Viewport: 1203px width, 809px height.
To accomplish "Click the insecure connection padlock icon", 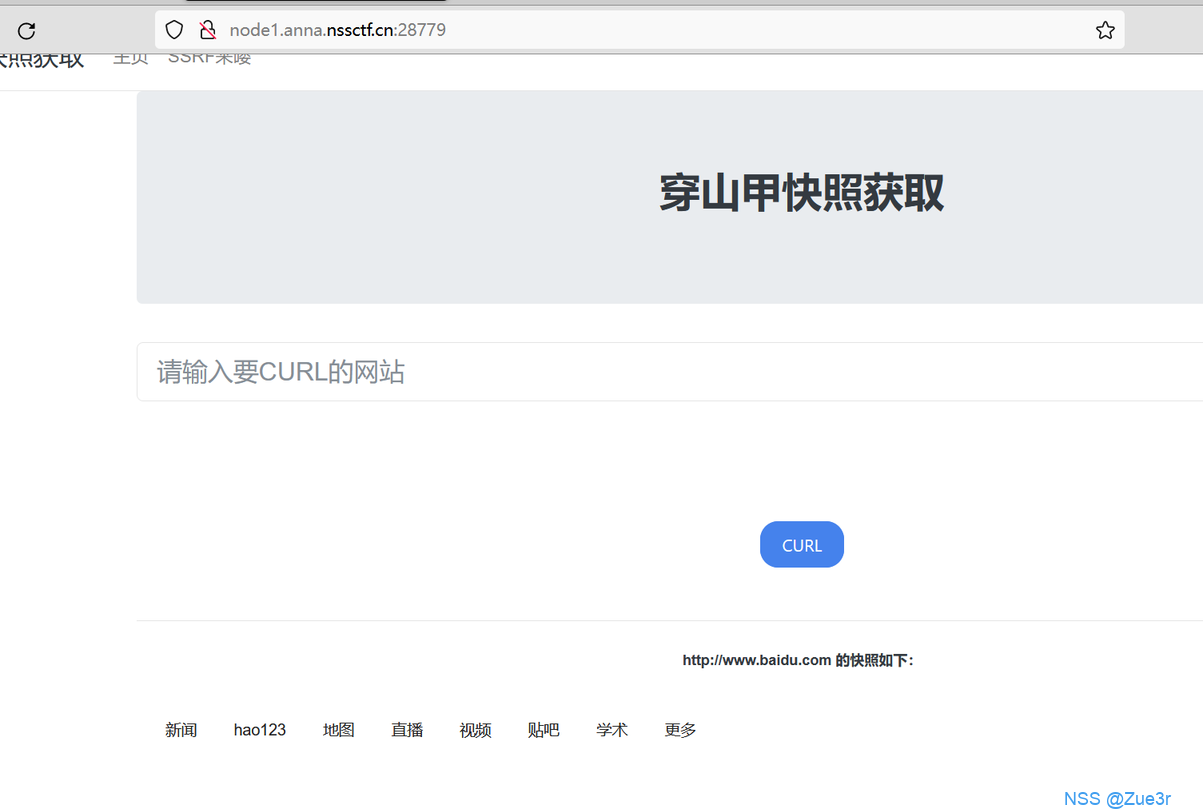I will 207,30.
